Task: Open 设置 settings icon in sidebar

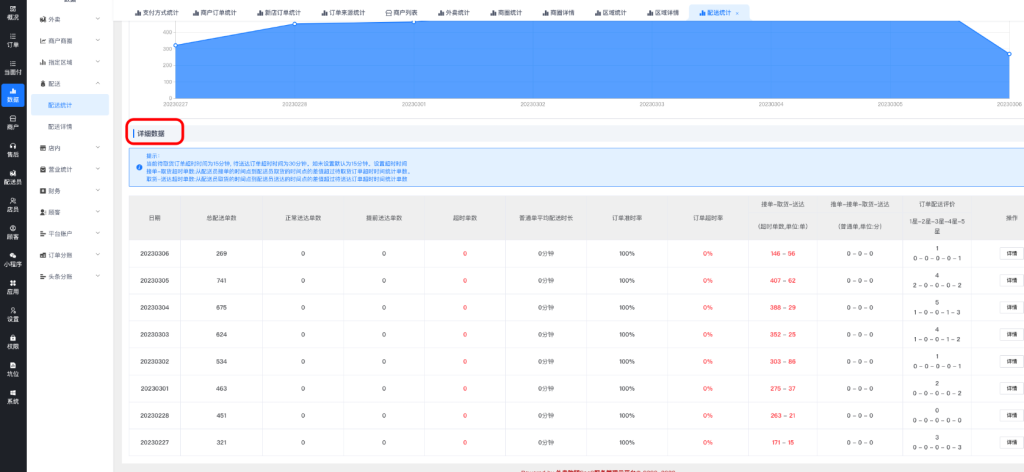Action: [13, 314]
